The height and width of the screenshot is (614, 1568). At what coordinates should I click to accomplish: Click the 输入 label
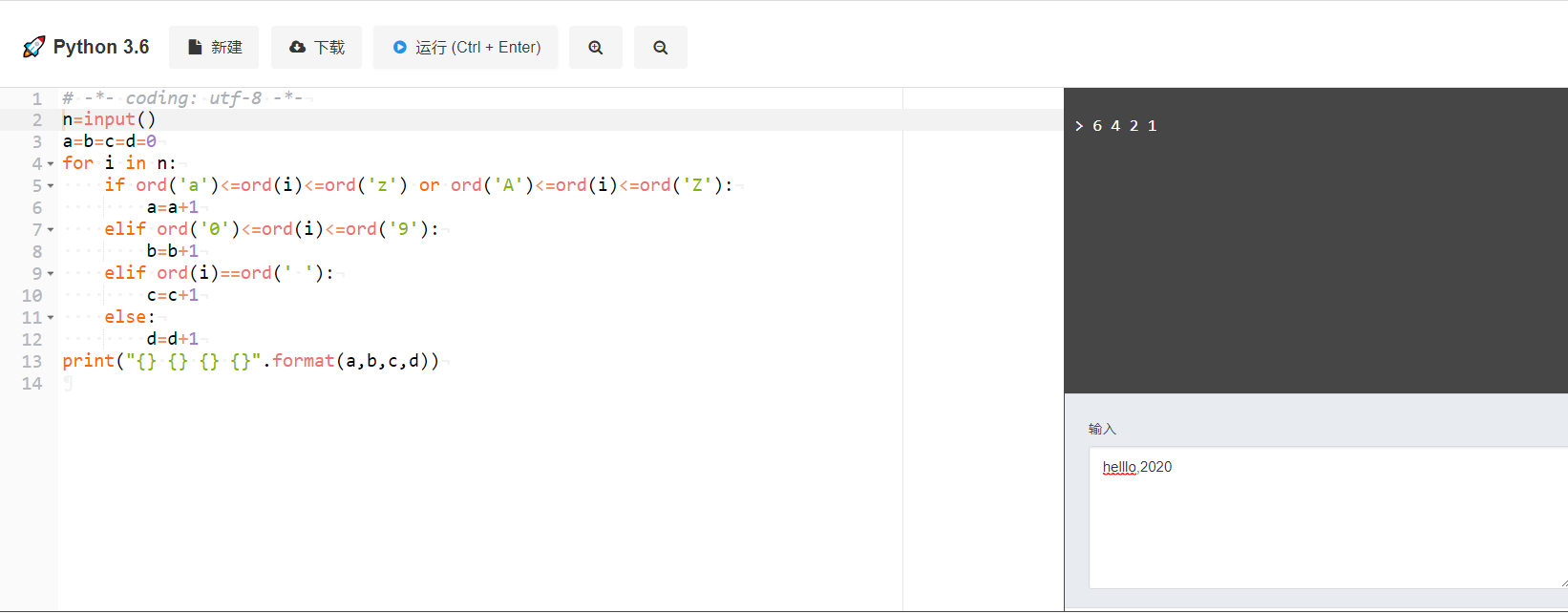(1102, 429)
